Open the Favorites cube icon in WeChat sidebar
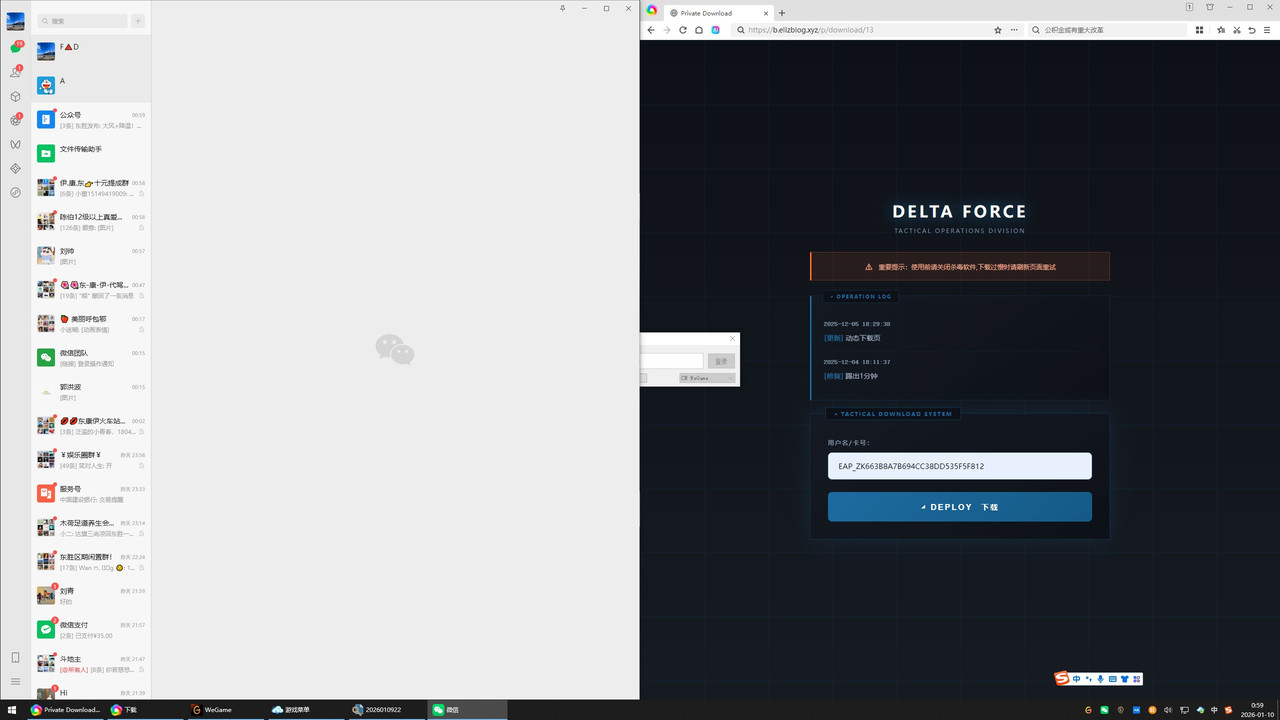 pos(15,97)
